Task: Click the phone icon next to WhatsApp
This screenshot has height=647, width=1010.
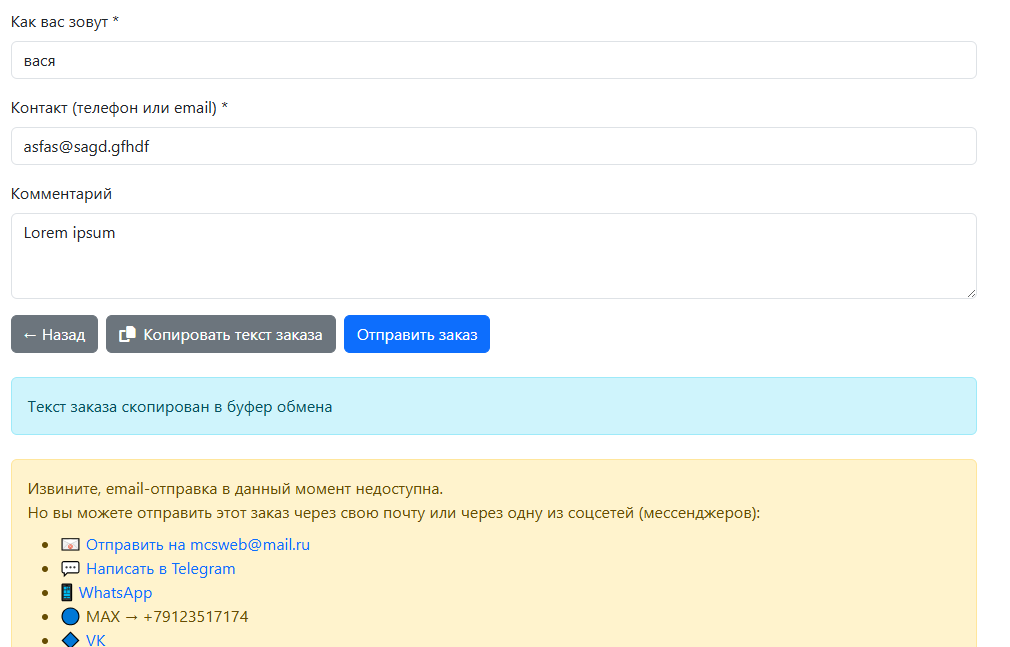Action: pos(67,593)
